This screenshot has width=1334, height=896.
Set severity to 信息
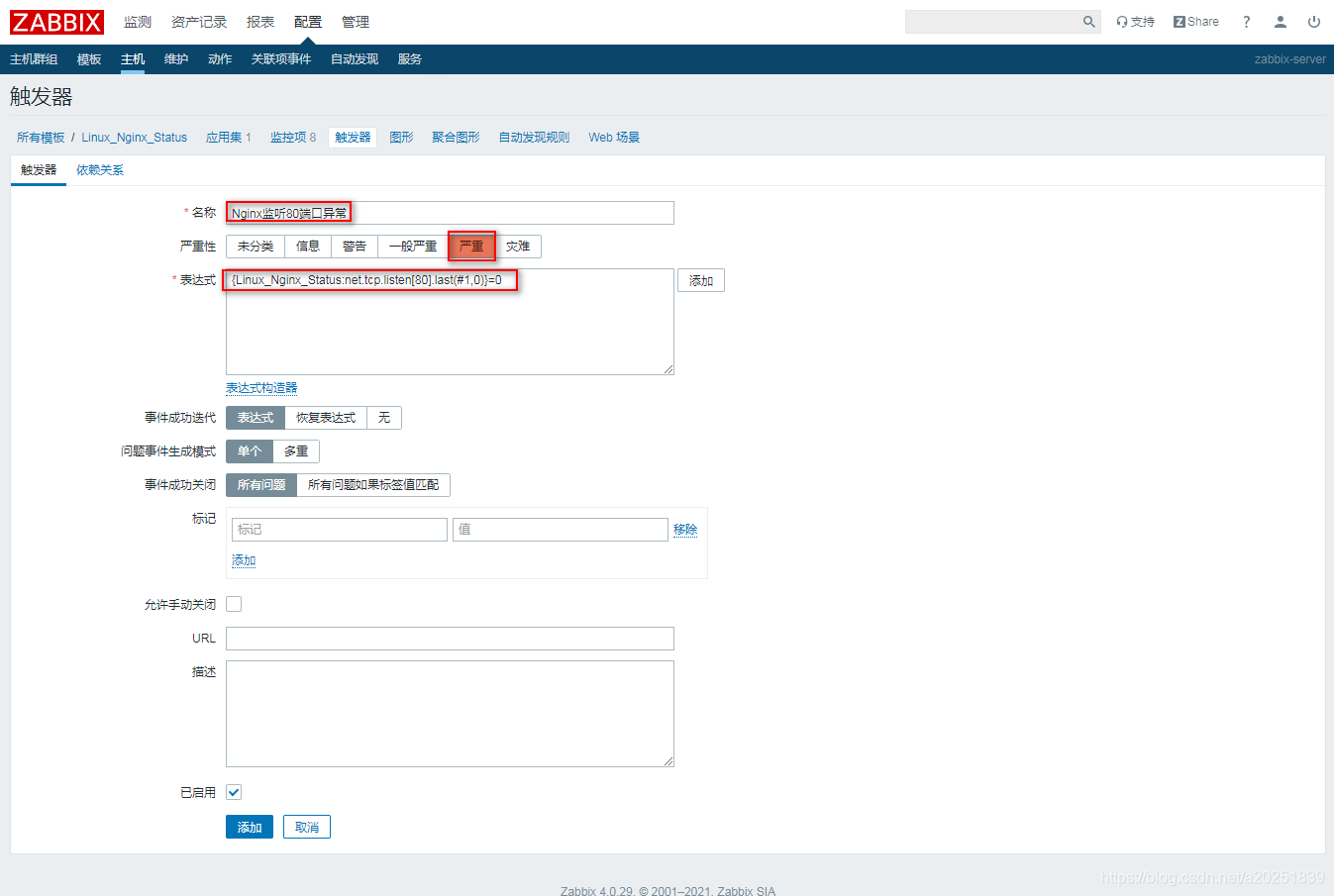308,247
